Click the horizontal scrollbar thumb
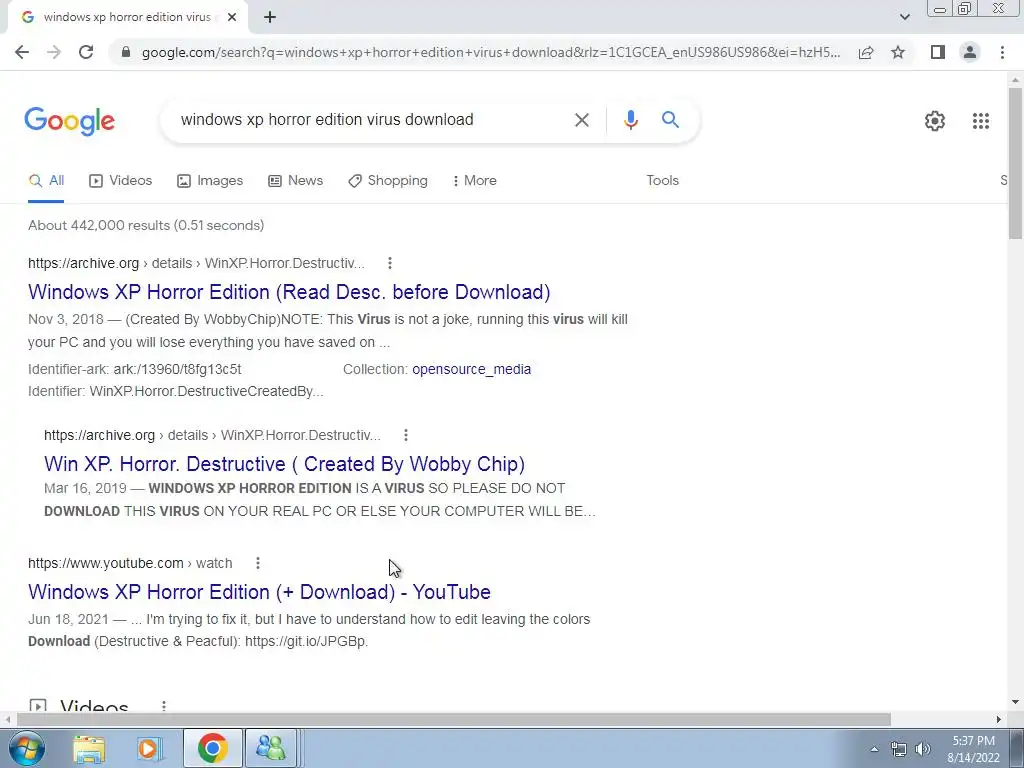The image size is (1024, 768). [x=454, y=719]
